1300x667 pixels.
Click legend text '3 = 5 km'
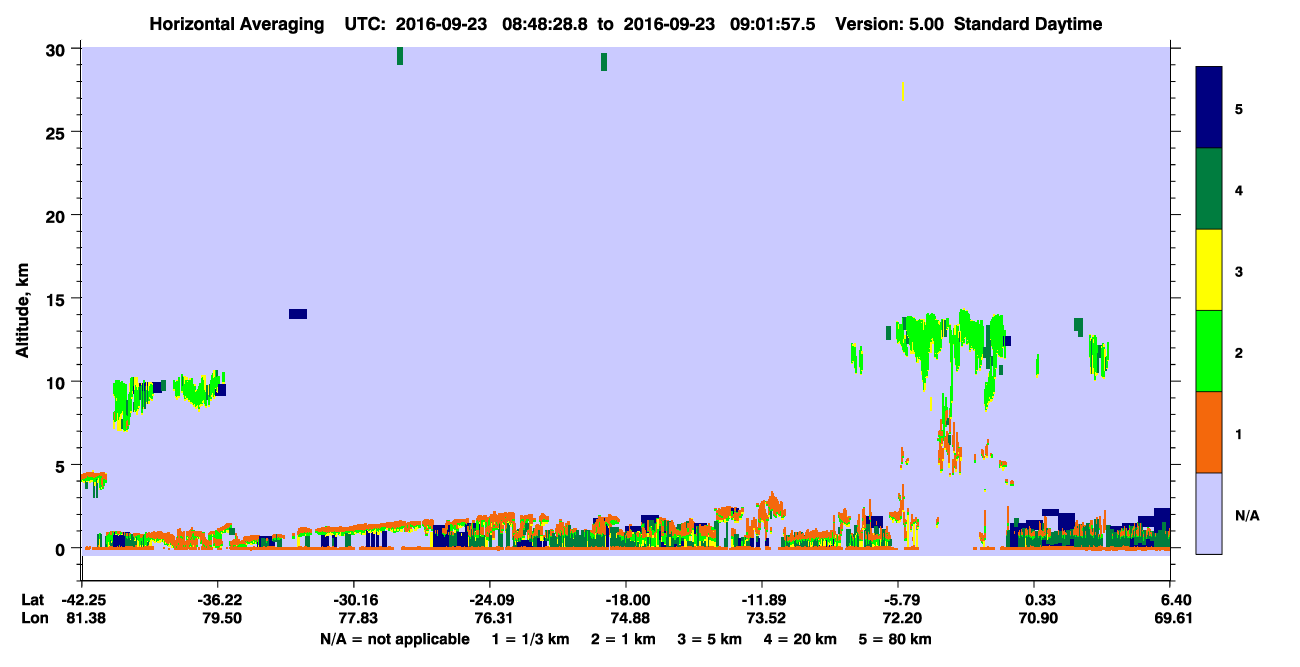(710, 639)
